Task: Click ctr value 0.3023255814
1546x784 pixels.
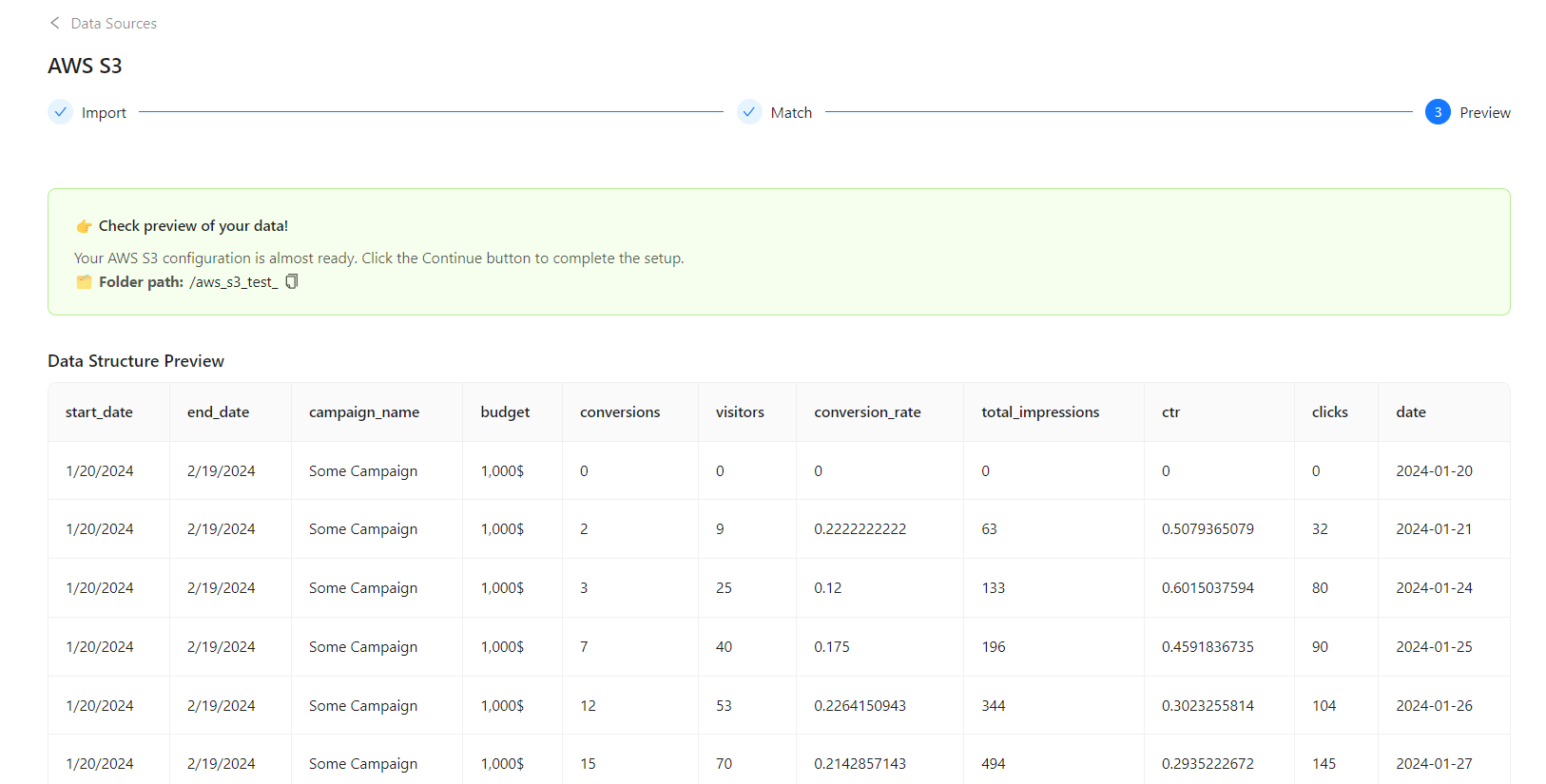Action: 1208,706
